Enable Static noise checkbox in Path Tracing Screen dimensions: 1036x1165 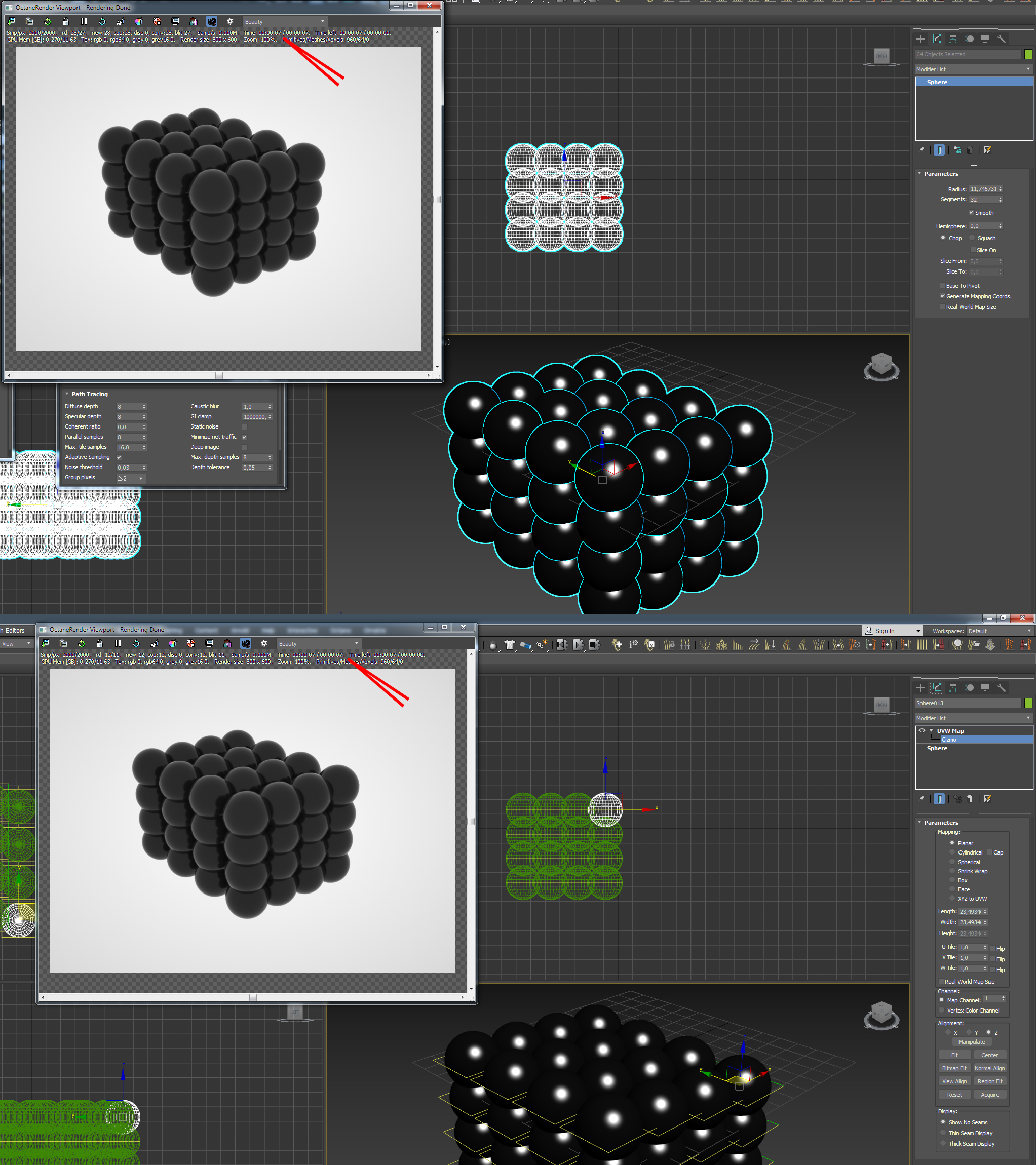pyautogui.click(x=245, y=427)
